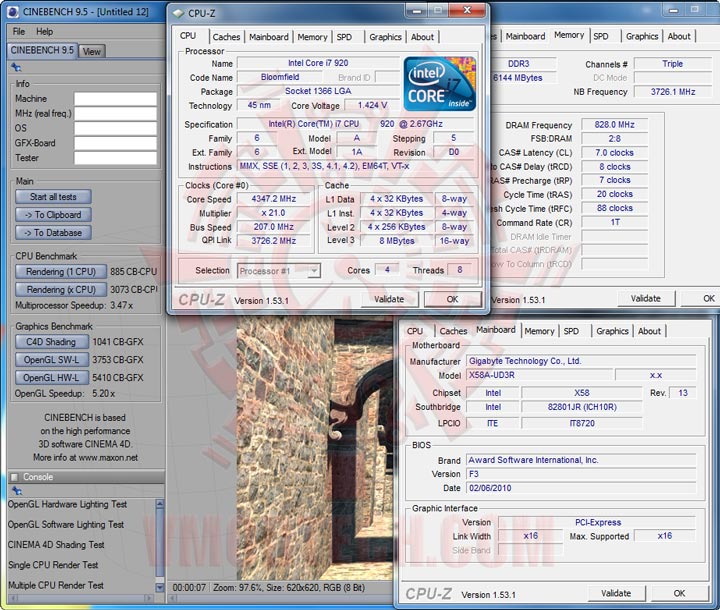Click into the Machine input field
This screenshot has width=720, height=610.
pyautogui.click(x=115, y=99)
